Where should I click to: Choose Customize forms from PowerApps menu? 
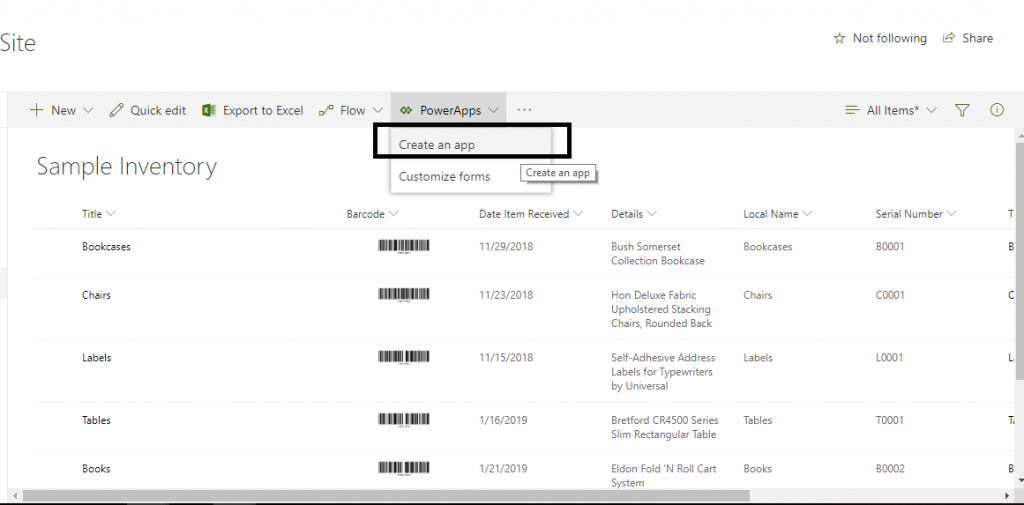(471, 176)
